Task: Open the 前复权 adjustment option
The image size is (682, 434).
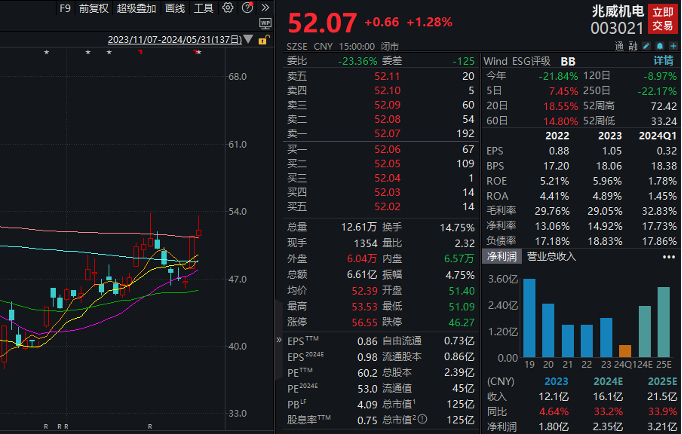Action: [x=94, y=8]
